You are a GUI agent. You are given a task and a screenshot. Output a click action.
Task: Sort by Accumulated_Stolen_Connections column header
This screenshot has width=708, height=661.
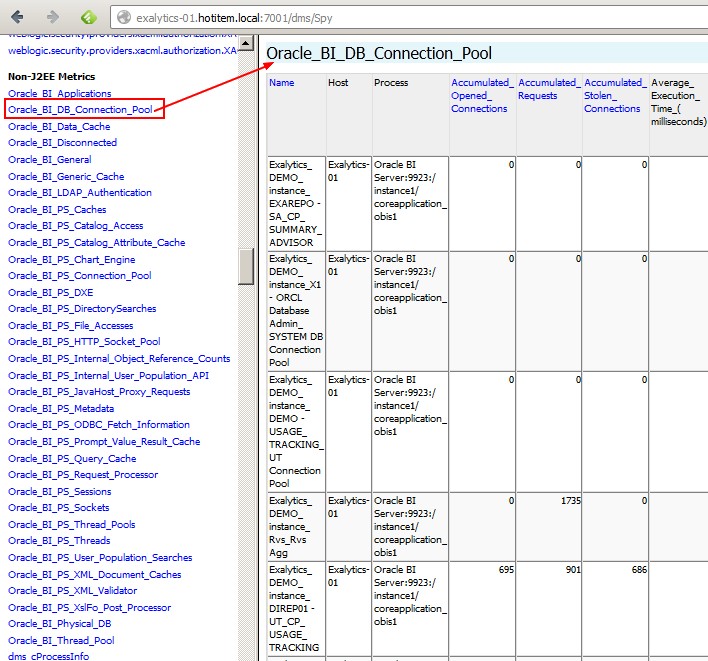coord(614,96)
